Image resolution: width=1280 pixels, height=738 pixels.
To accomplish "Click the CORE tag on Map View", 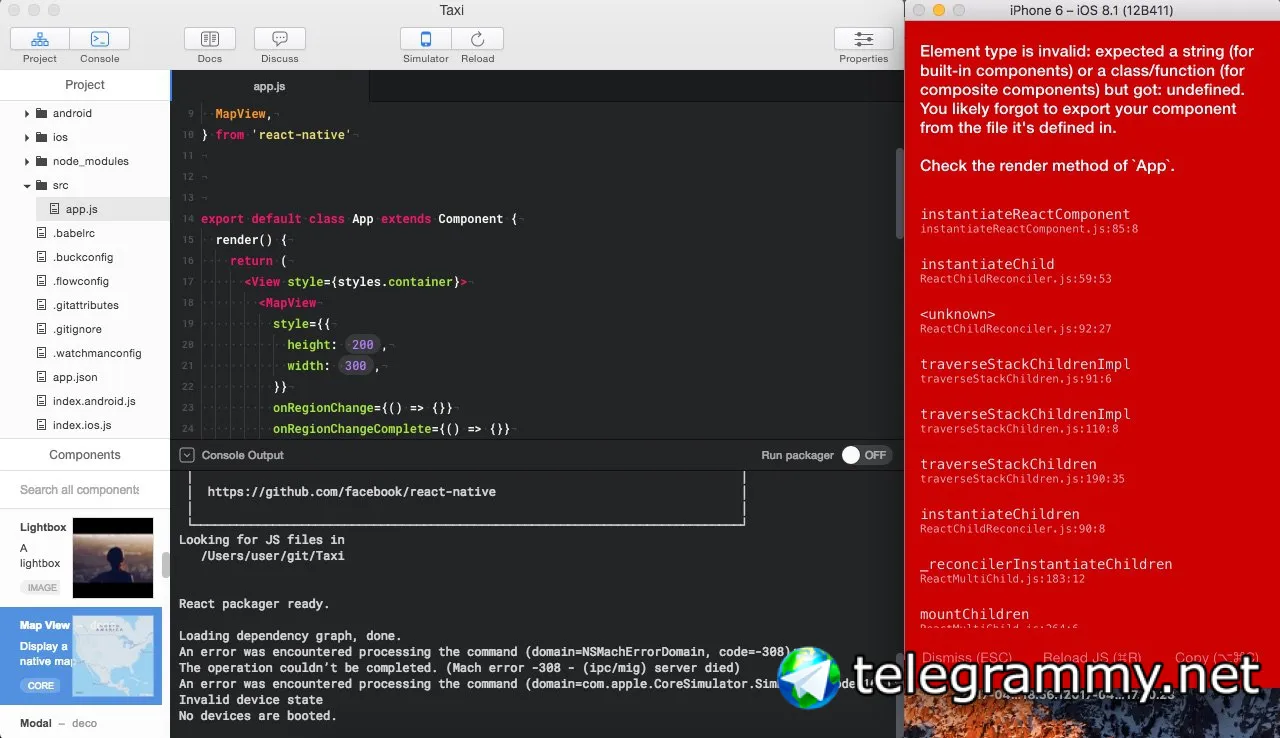I will pos(41,686).
